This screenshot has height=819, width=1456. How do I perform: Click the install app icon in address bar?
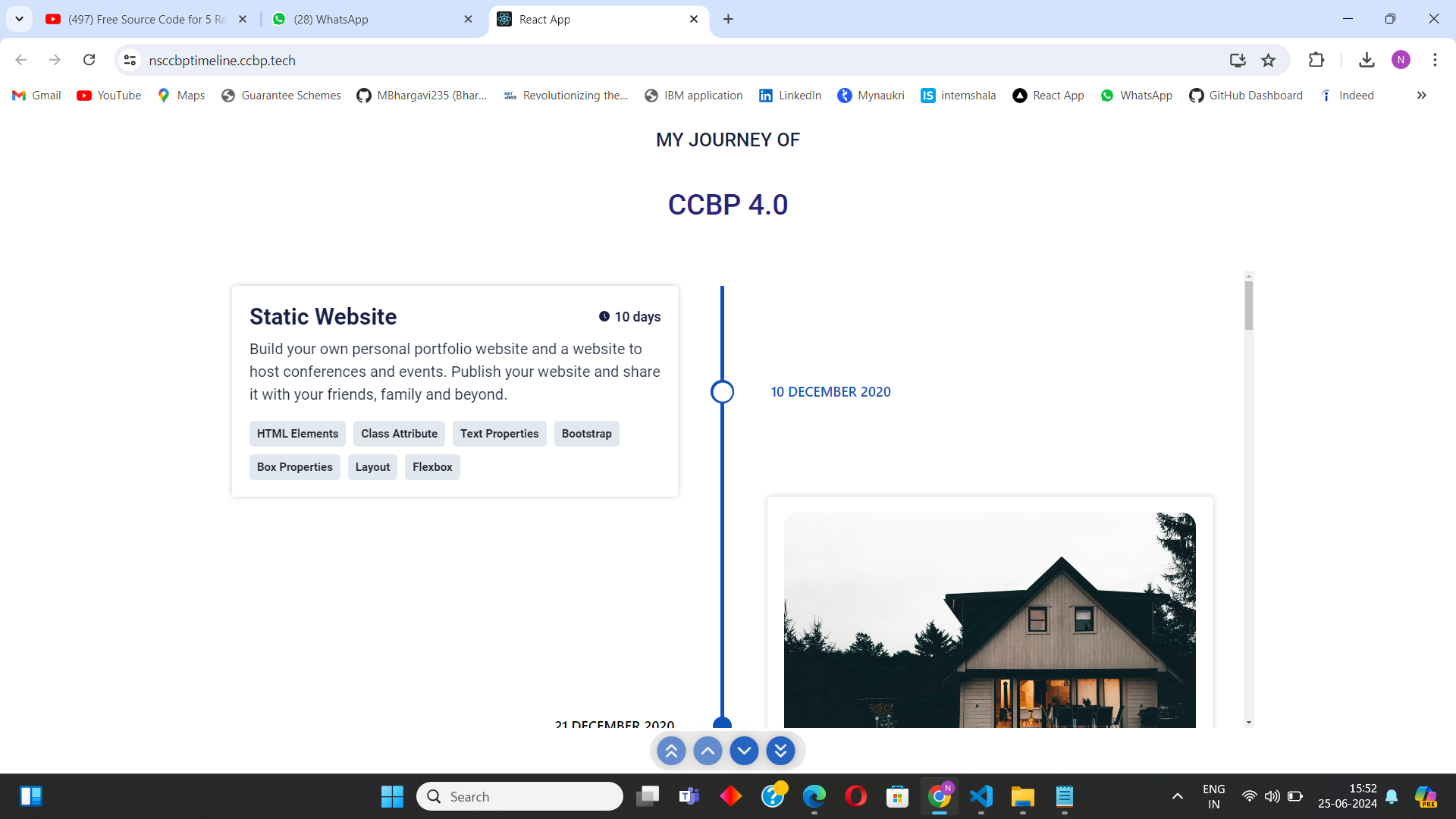[1238, 60]
